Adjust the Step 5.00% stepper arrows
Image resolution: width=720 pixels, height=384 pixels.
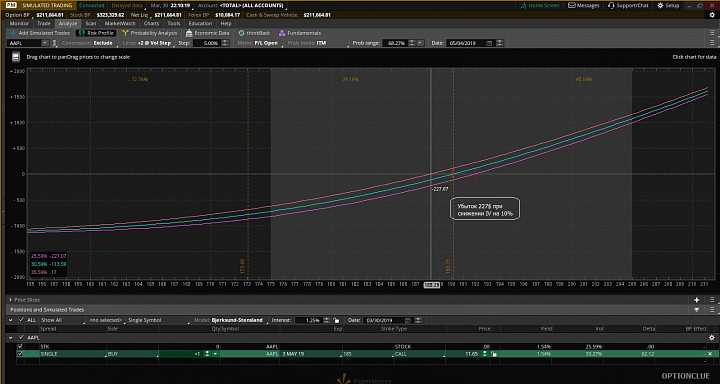[225, 43]
